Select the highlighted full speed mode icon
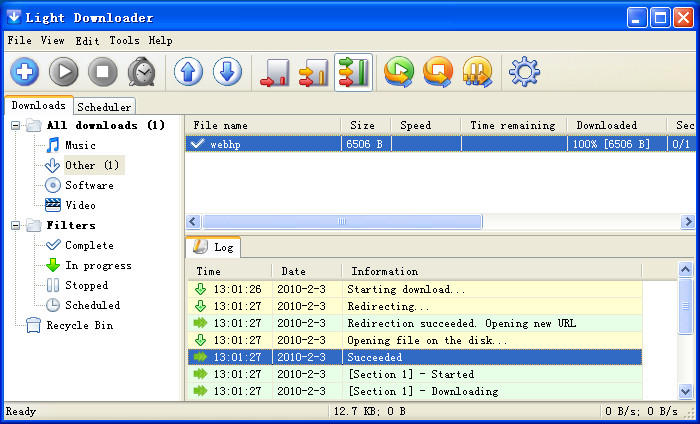Viewport: 700px width, 424px height. coord(353,72)
